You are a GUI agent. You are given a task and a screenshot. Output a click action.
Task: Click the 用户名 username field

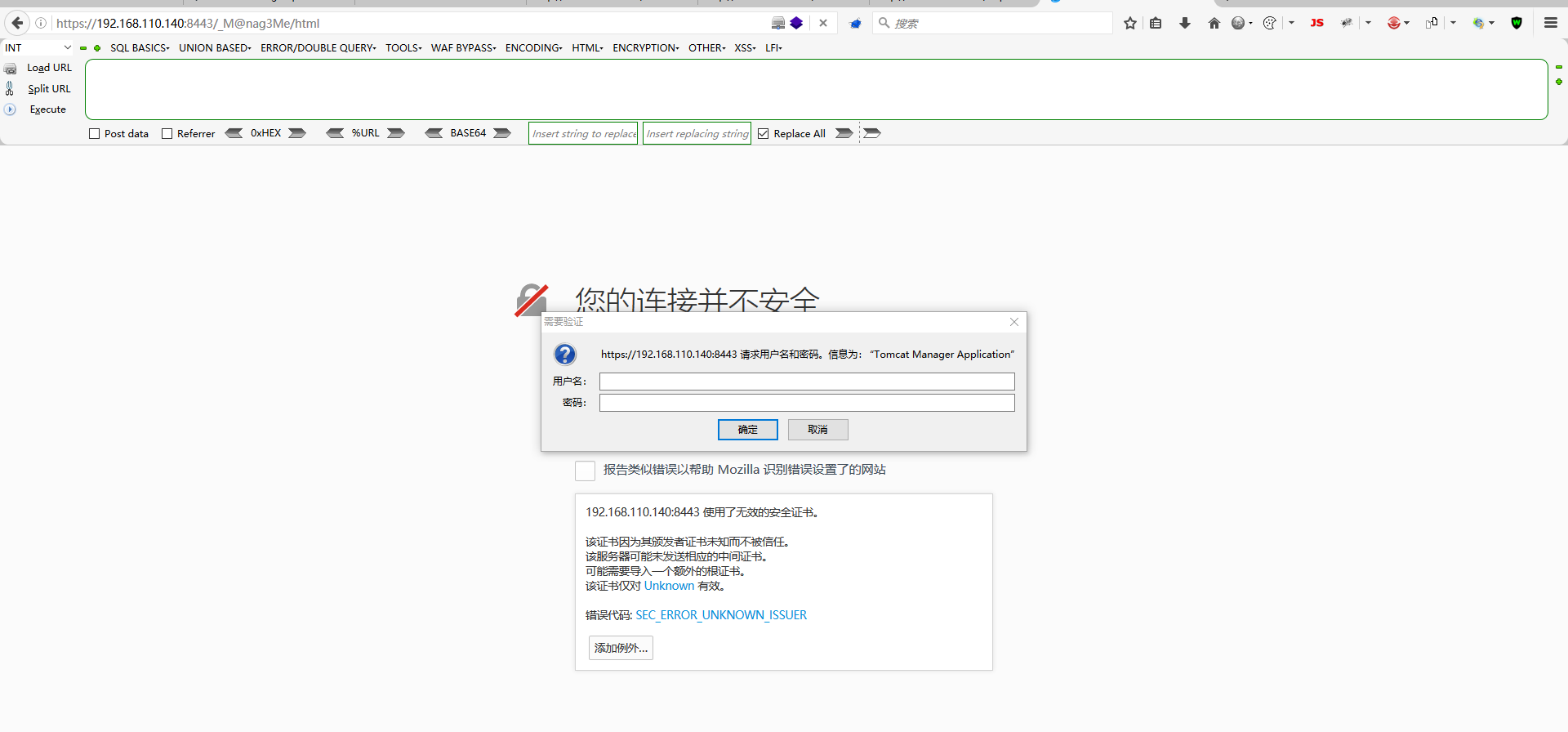pos(807,382)
